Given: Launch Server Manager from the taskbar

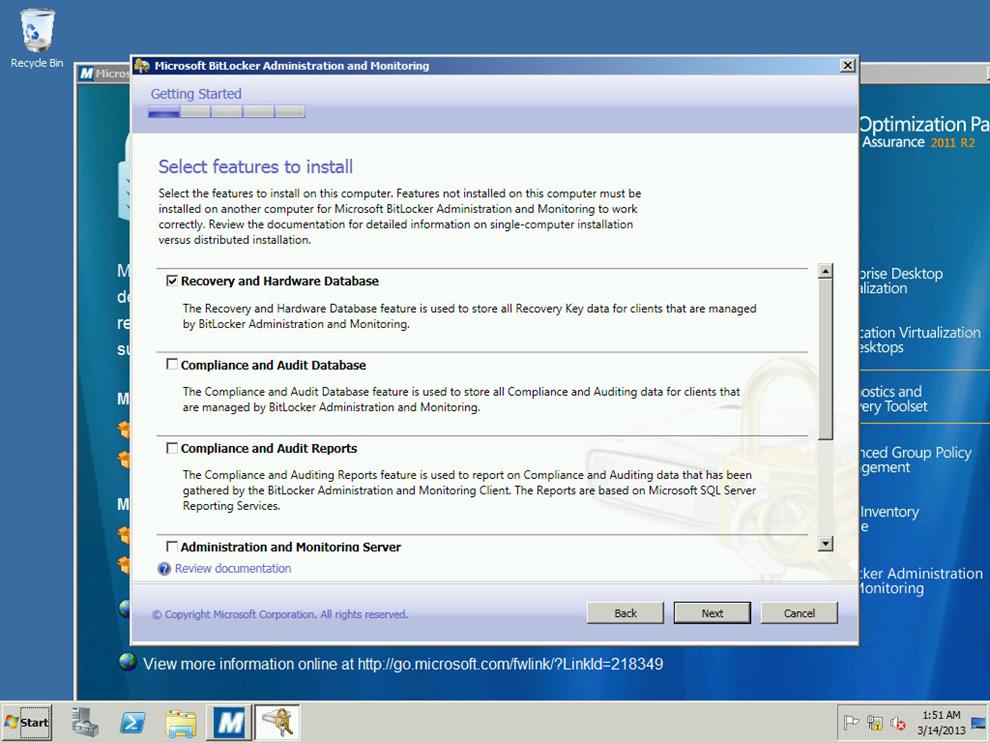Looking at the screenshot, I should 85,722.
